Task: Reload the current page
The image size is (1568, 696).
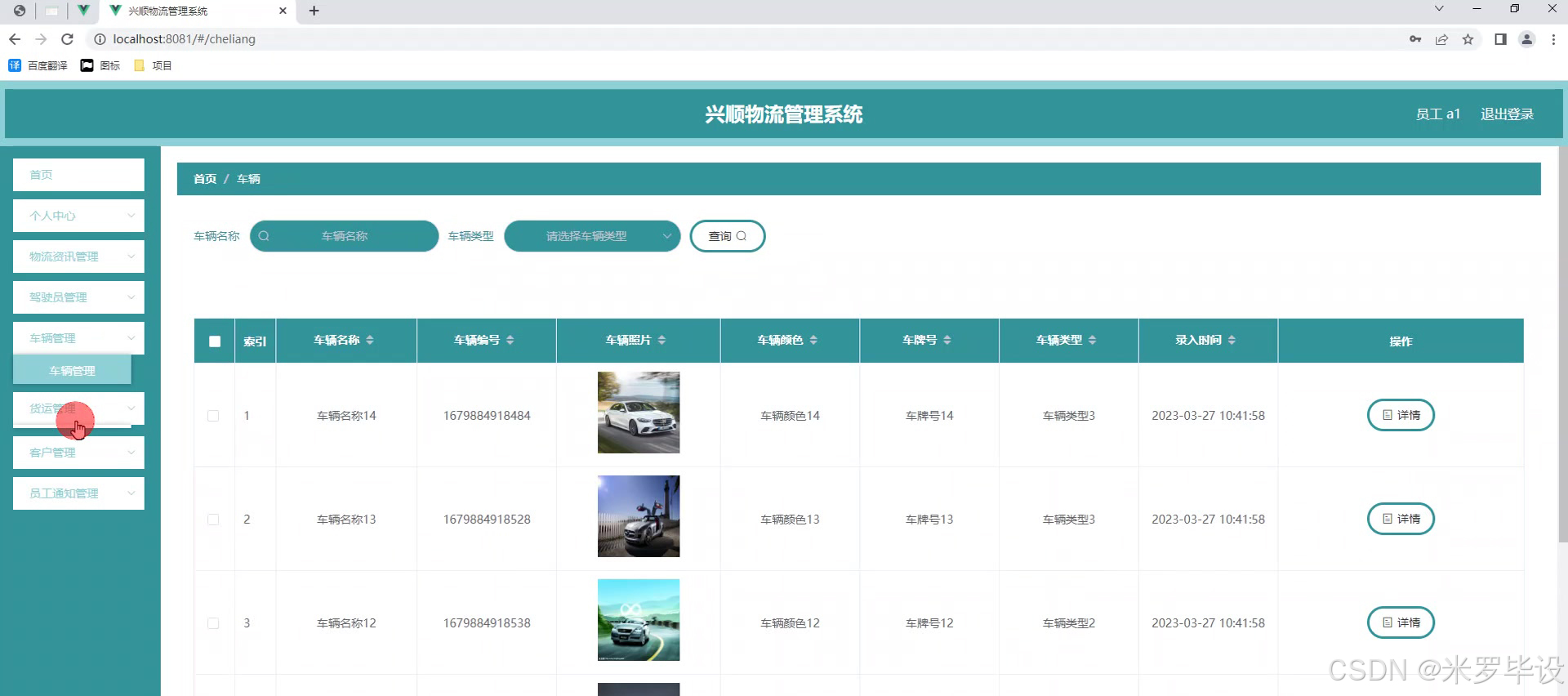Action: (x=68, y=39)
